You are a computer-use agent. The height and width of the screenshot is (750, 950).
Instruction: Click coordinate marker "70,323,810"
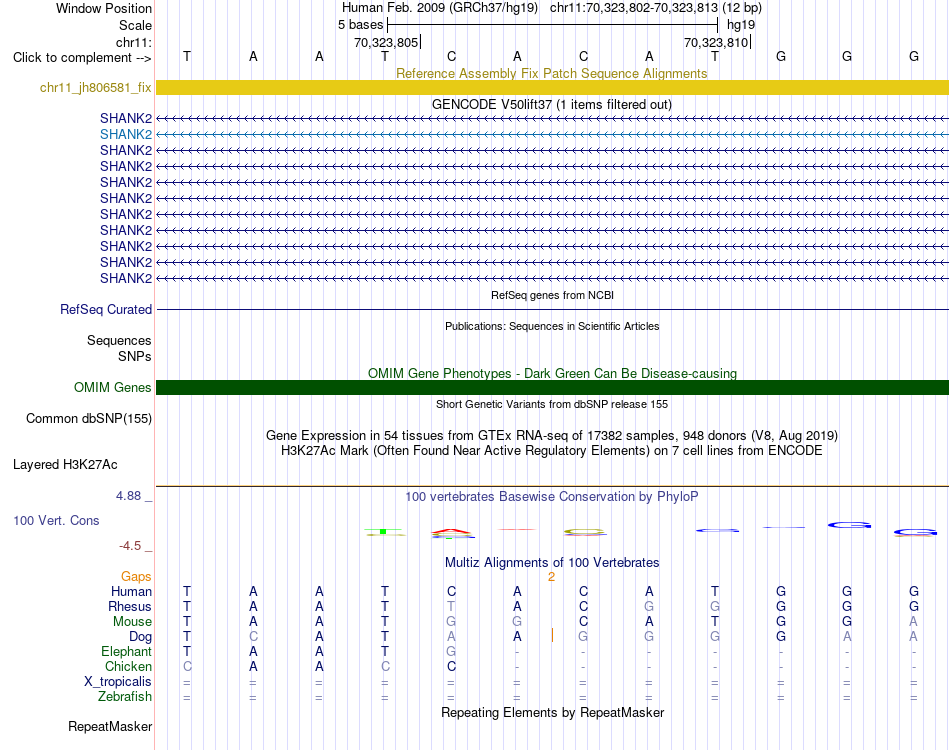coord(717,42)
